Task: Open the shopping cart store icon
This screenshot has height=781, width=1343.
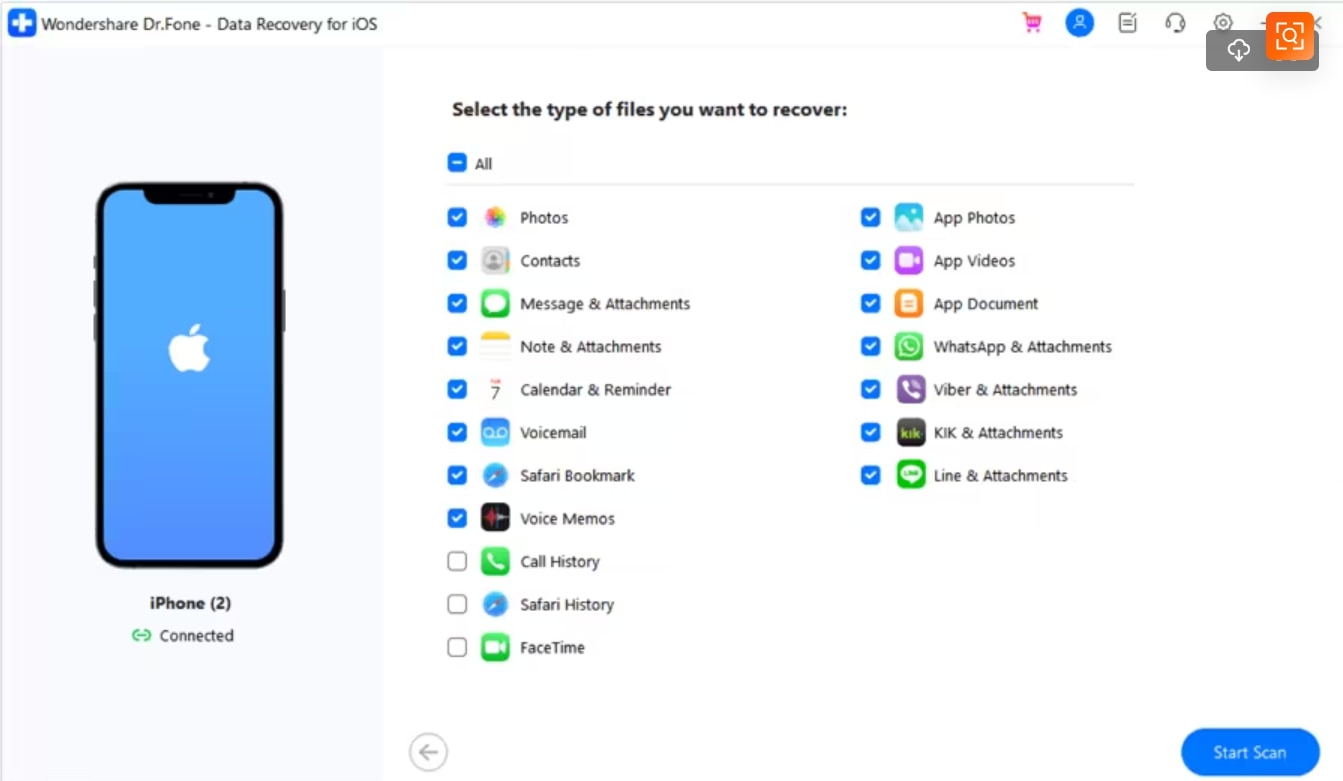Action: click(x=1031, y=22)
